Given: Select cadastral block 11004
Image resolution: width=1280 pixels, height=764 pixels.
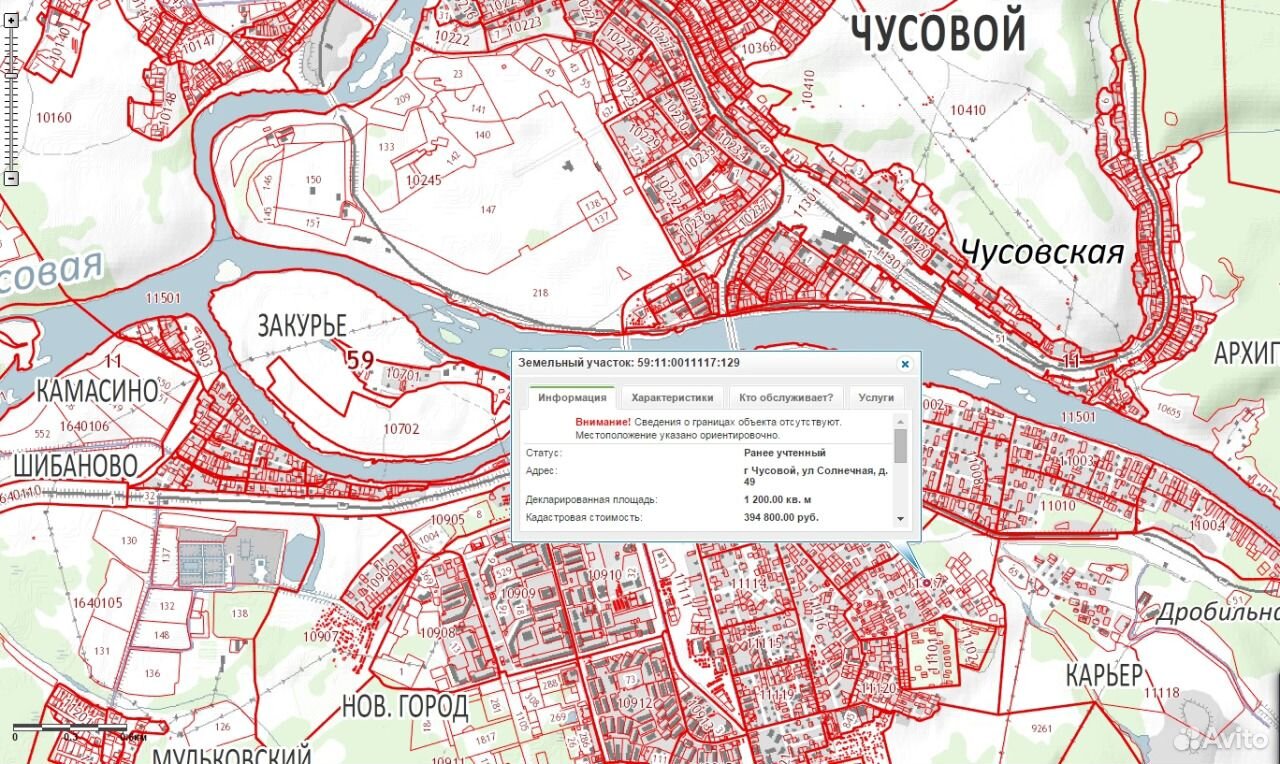Looking at the screenshot, I should (x=1208, y=526).
